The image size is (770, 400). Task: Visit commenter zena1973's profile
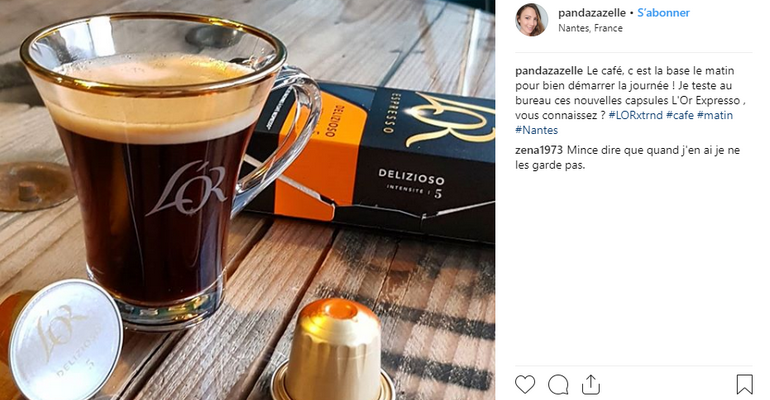click(539, 150)
